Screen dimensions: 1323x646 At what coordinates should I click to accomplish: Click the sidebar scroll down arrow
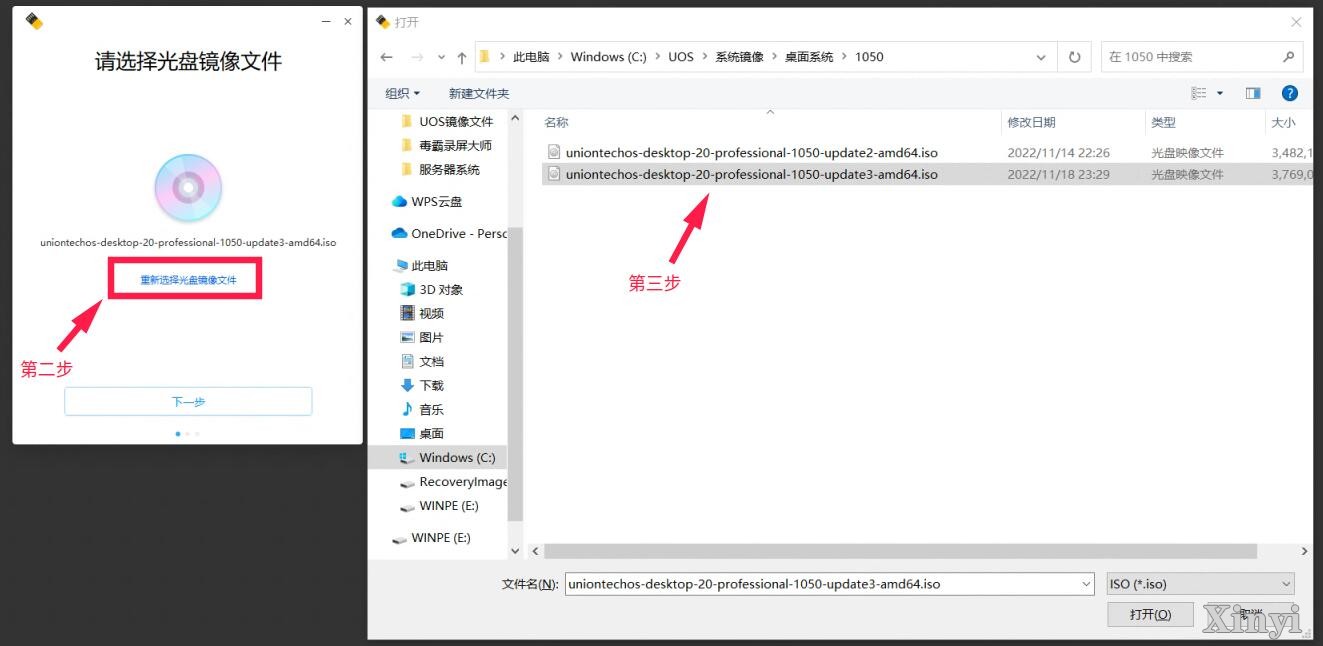[x=516, y=550]
